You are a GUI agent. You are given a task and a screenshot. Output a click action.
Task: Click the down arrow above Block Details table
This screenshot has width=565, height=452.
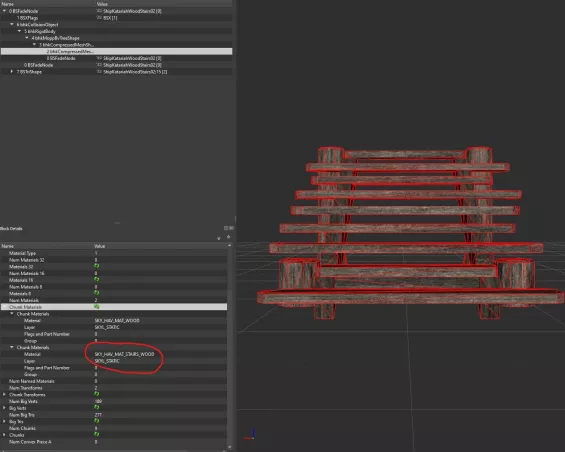pos(219,238)
